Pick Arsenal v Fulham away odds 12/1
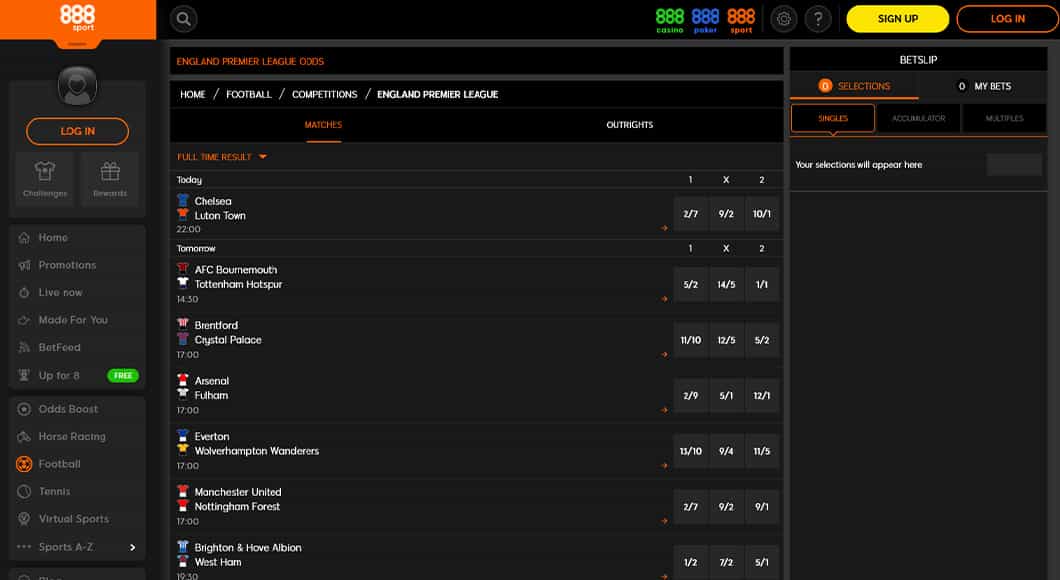 tap(762, 395)
